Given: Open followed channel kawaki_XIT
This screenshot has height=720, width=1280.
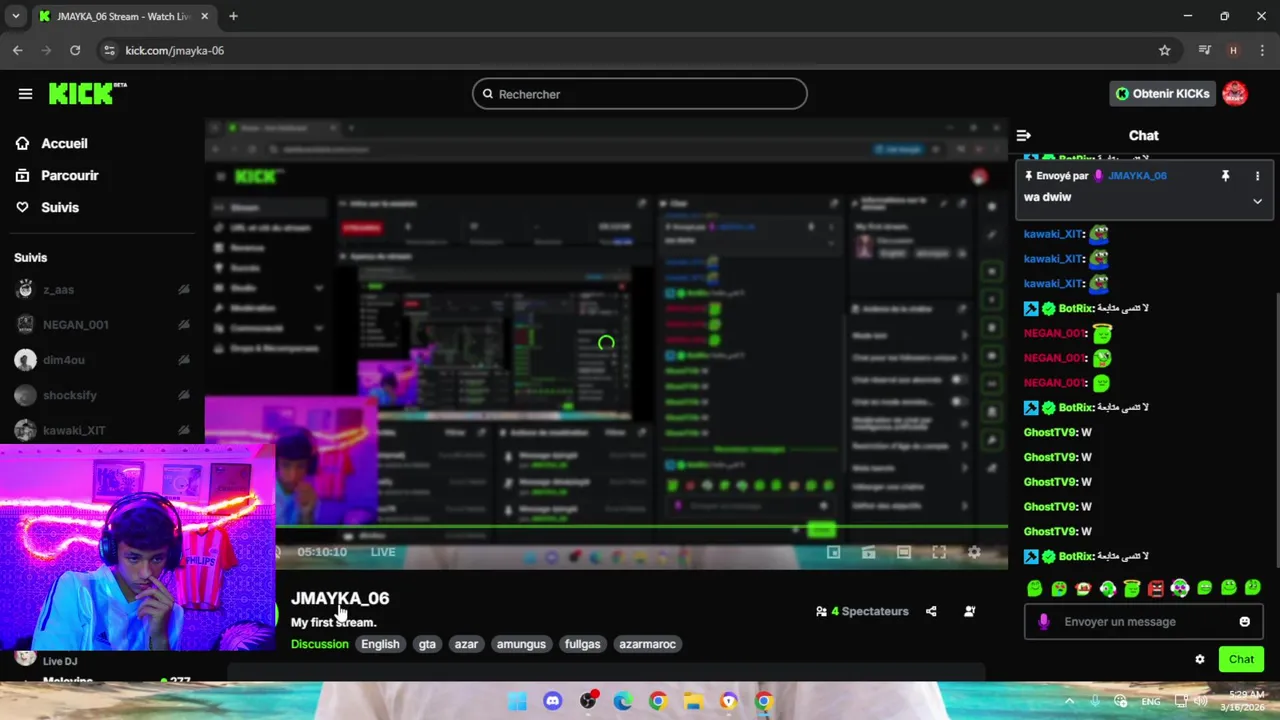Looking at the screenshot, I should point(102,430).
